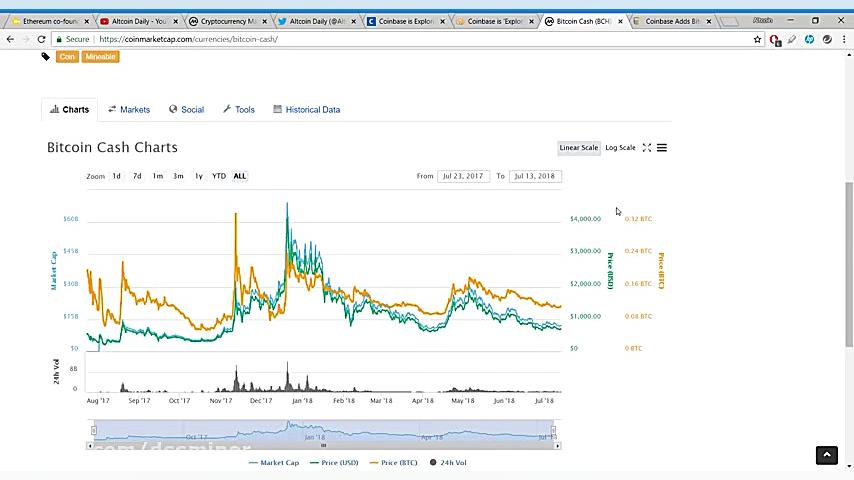
Task: Click the dark round extension icon
Action: 827,39
